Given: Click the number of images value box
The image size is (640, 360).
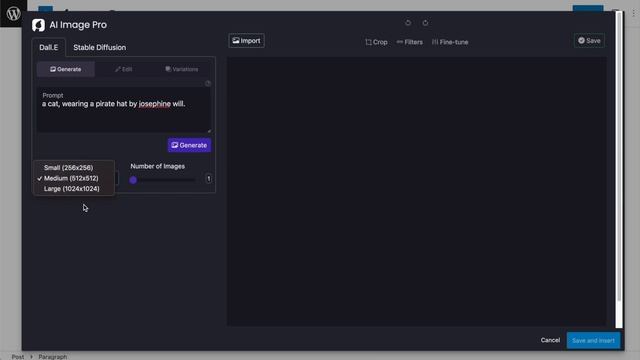Looking at the screenshot, I should [209, 179].
